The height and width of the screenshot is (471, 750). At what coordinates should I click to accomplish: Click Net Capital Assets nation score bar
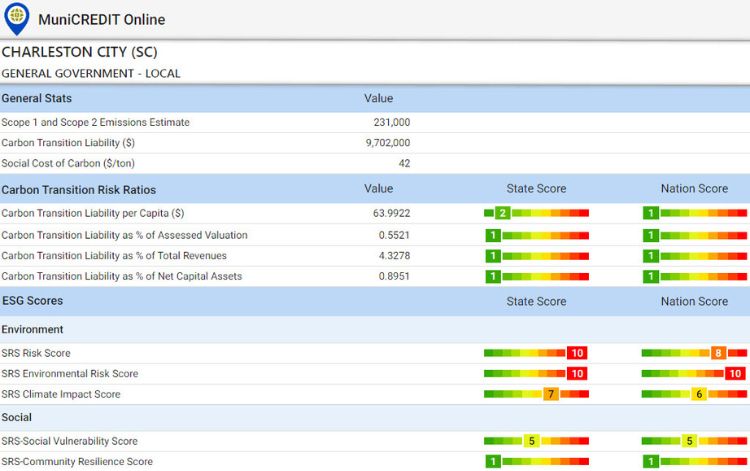pyautogui.click(x=695, y=276)
